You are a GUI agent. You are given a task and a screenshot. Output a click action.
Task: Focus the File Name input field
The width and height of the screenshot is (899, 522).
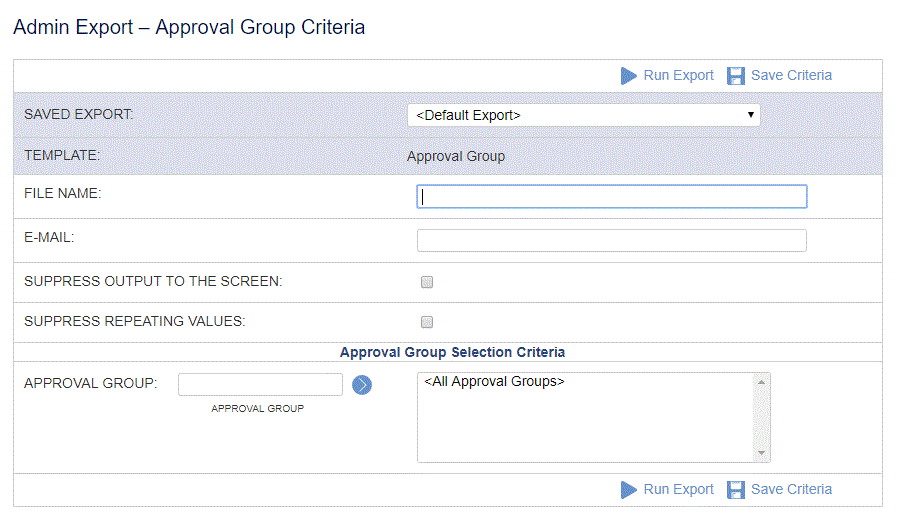tap(612, 197)
